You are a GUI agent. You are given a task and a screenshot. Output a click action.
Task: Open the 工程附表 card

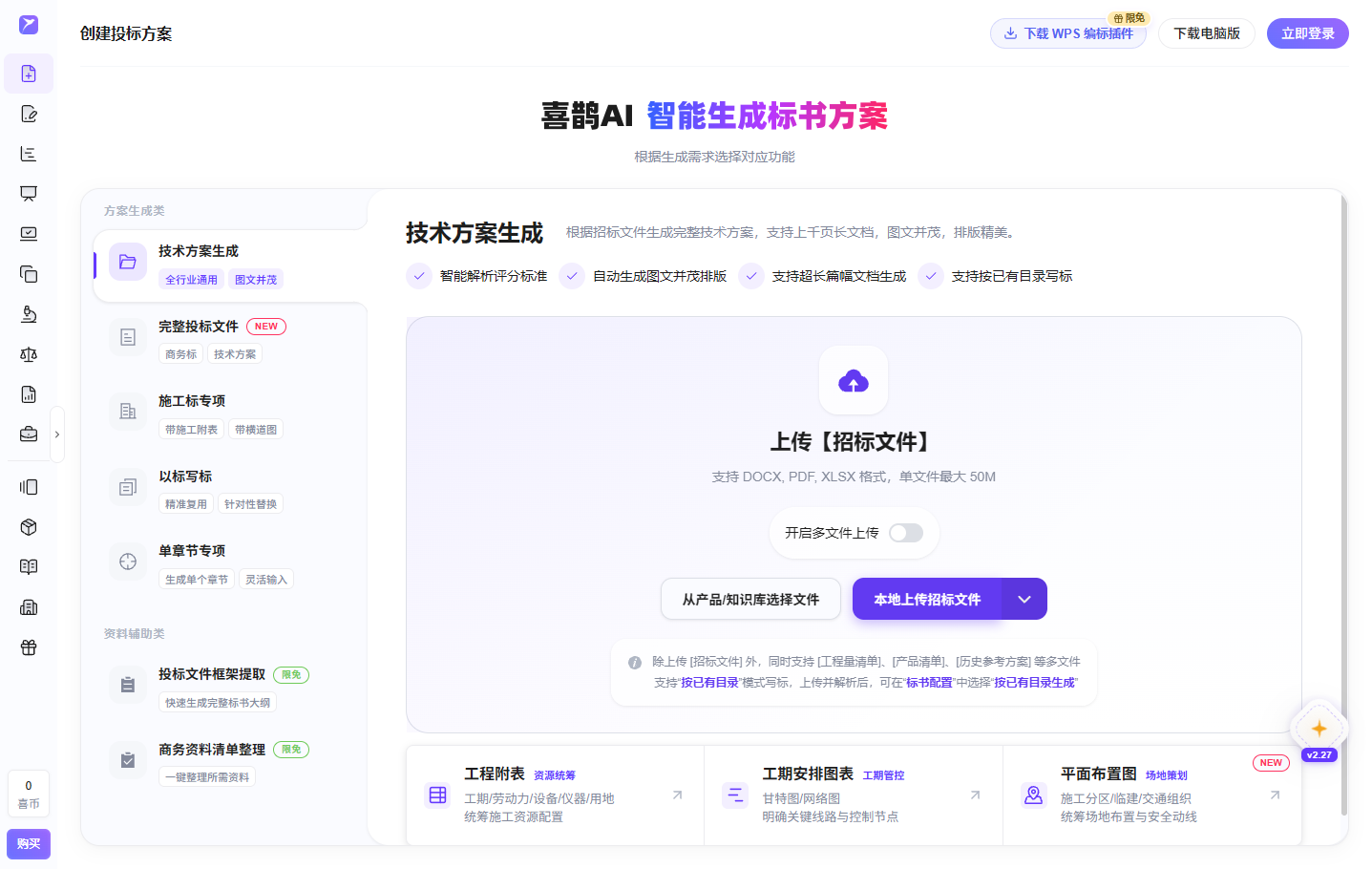(x=556, y=795)
